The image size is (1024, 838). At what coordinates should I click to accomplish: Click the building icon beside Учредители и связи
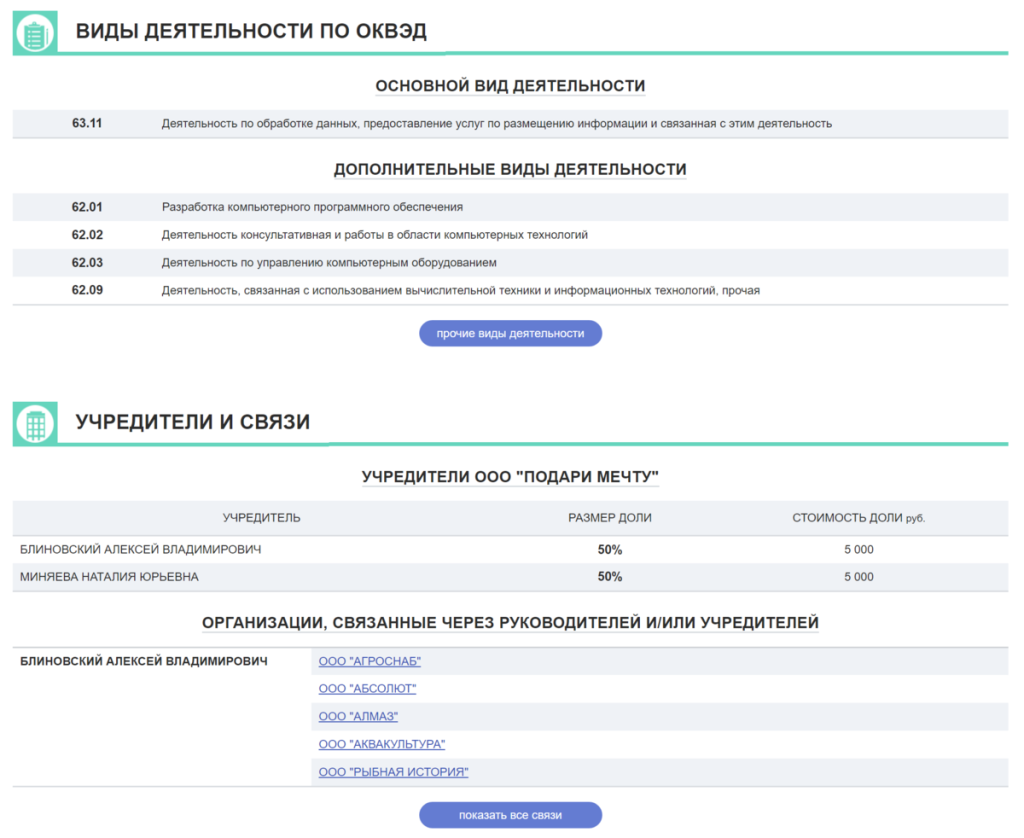(x=35, y=425)
